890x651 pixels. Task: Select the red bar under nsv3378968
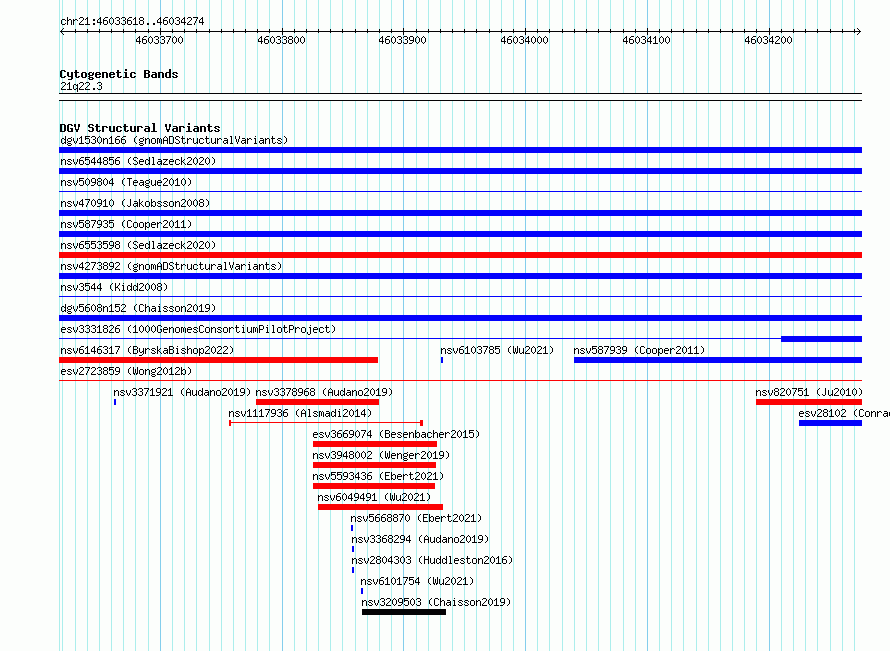(317, 402)
